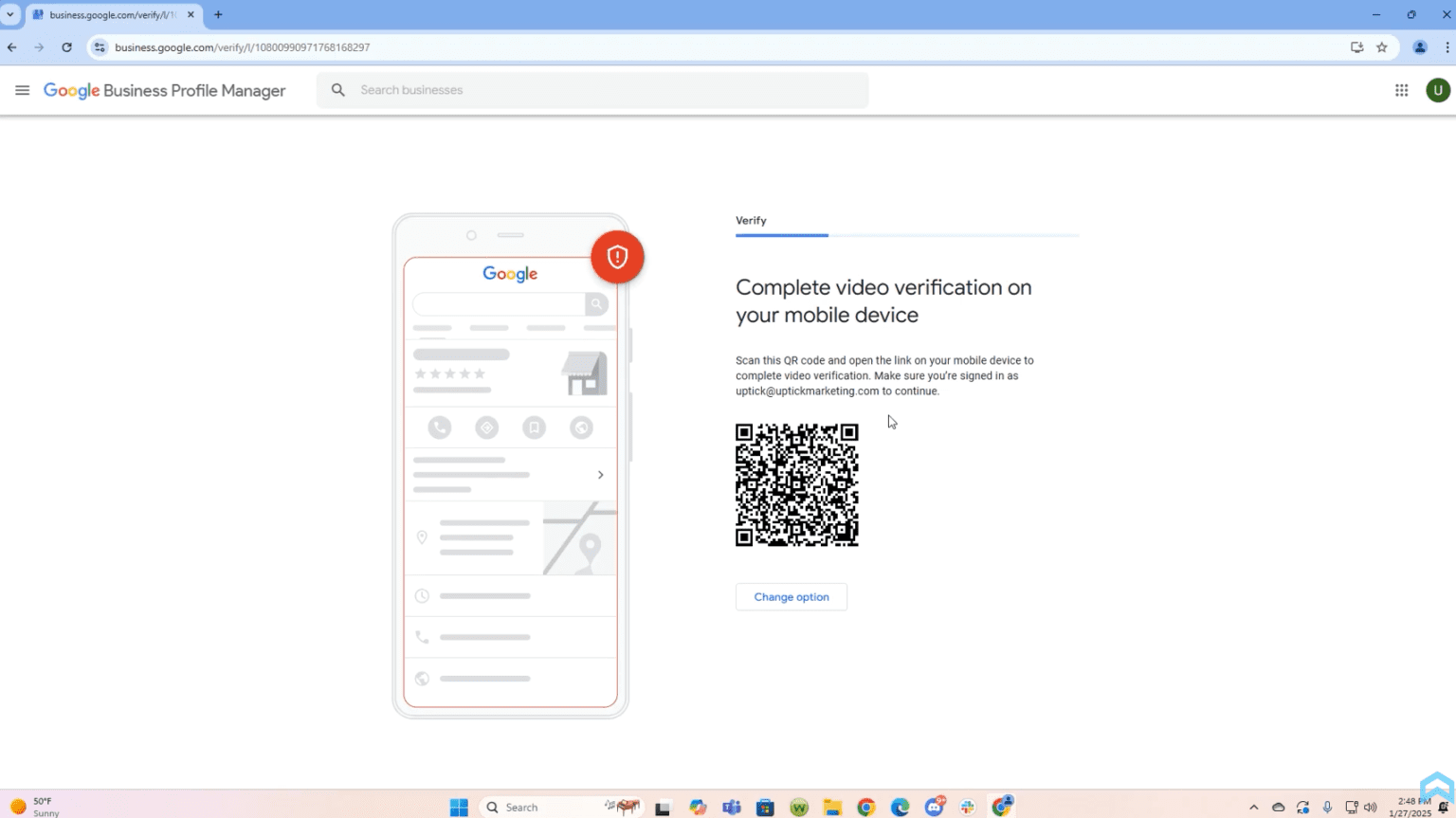The image size is (1456, 818).
Task: Open the green W app on taskbar
Action: click(x=799, y=808)
